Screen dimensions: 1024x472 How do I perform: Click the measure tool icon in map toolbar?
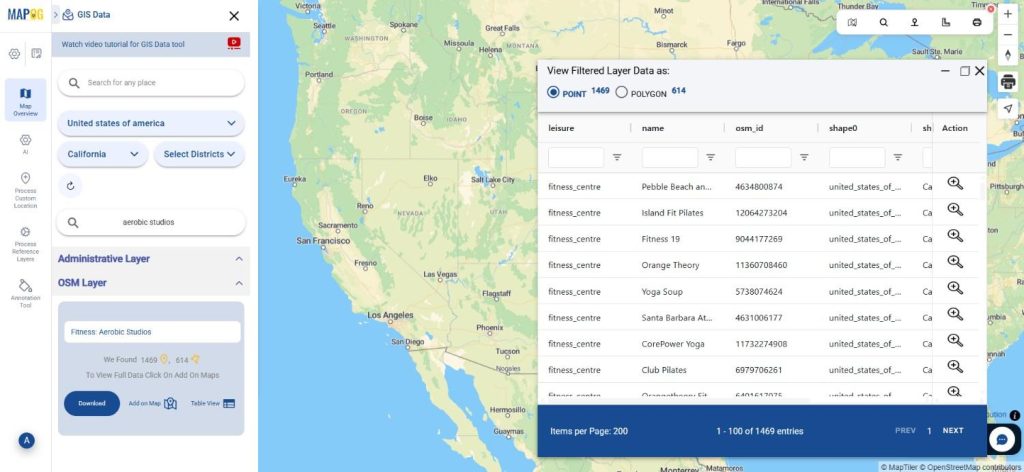tap(946, 22)
